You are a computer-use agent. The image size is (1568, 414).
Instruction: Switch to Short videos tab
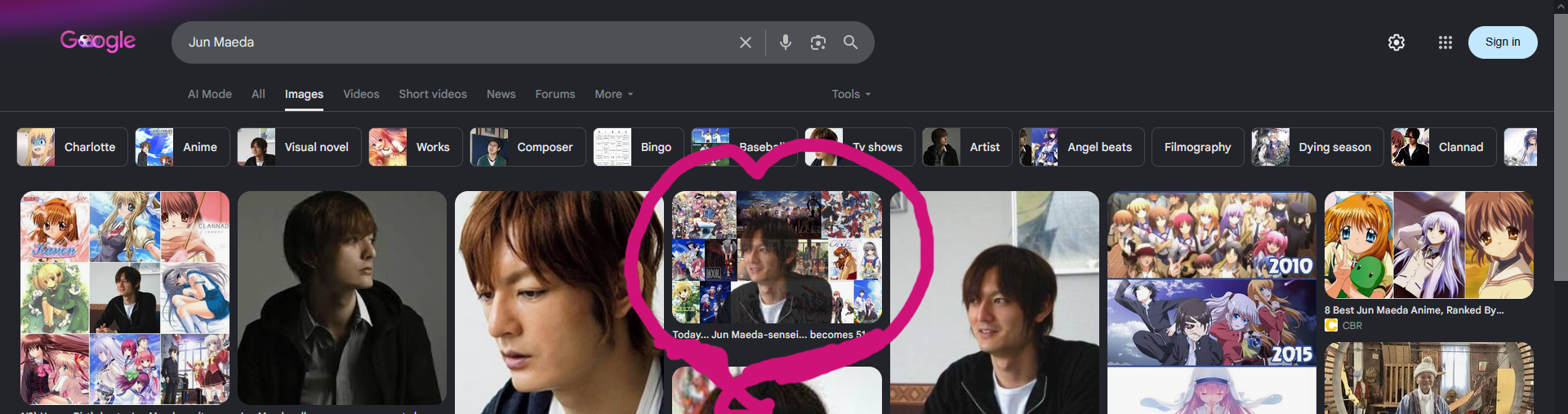click(x=433, y=94)
